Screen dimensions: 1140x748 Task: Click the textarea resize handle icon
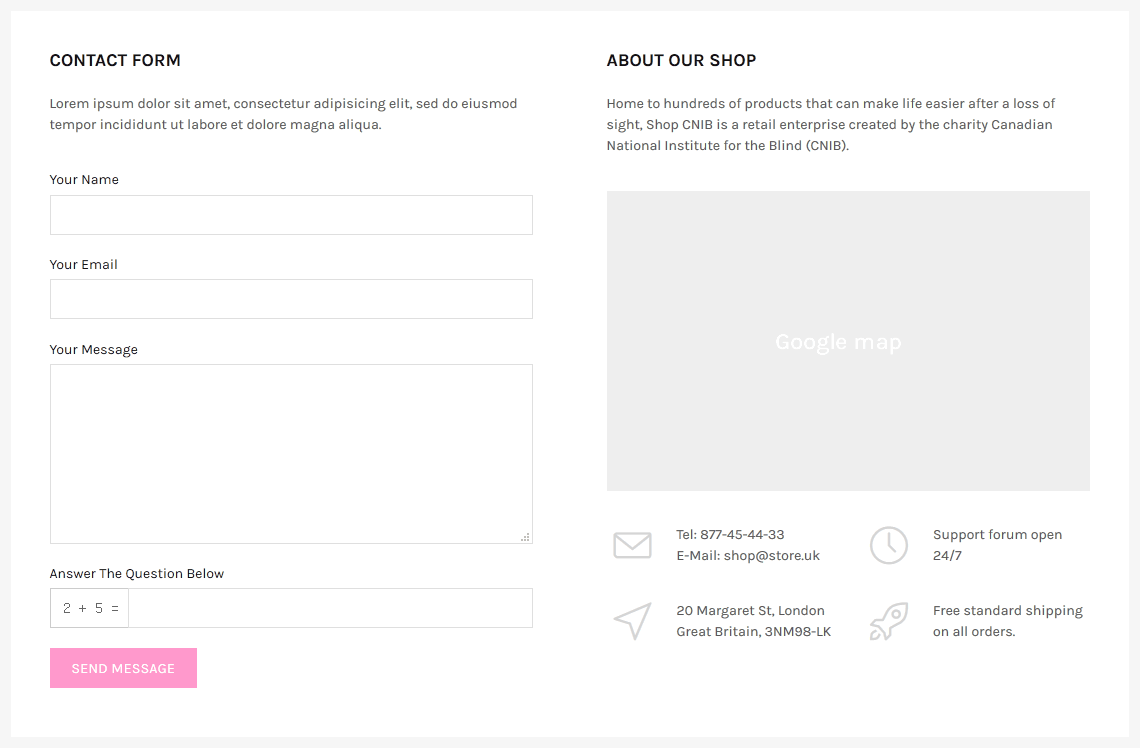click(526, 537)
